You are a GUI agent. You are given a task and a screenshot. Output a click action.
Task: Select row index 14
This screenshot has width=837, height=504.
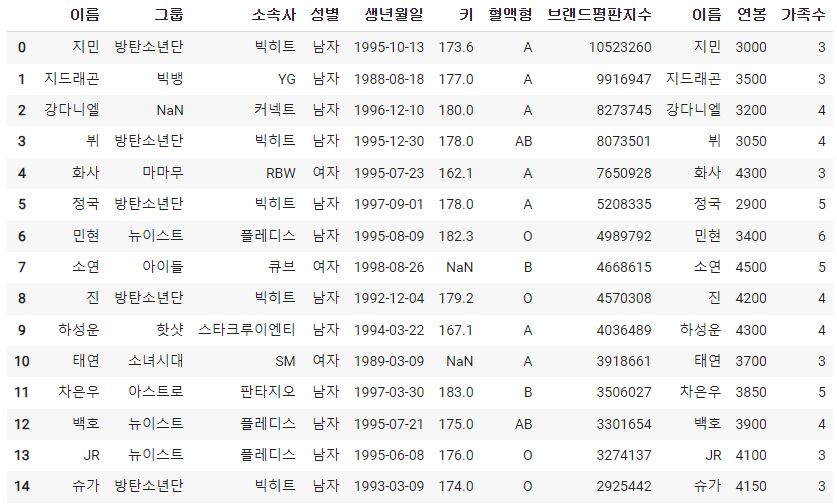point(22,486)
